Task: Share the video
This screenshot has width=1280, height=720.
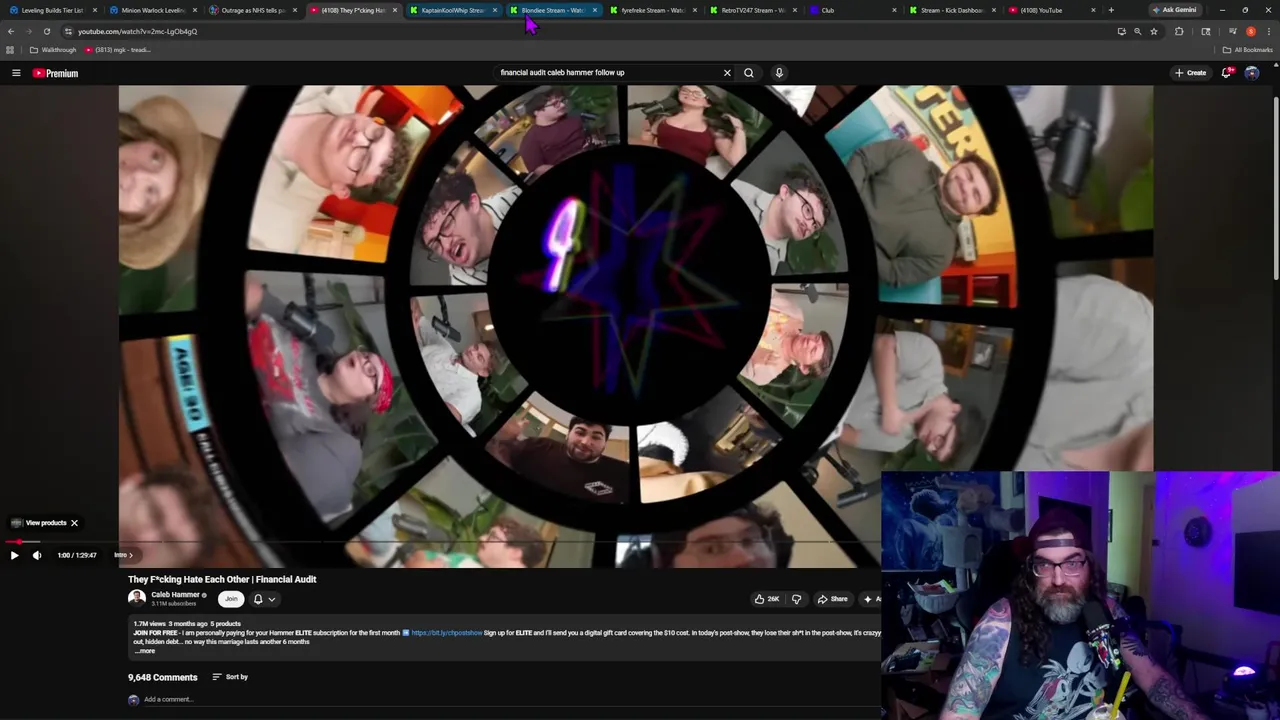Action: tap(832, 599)
